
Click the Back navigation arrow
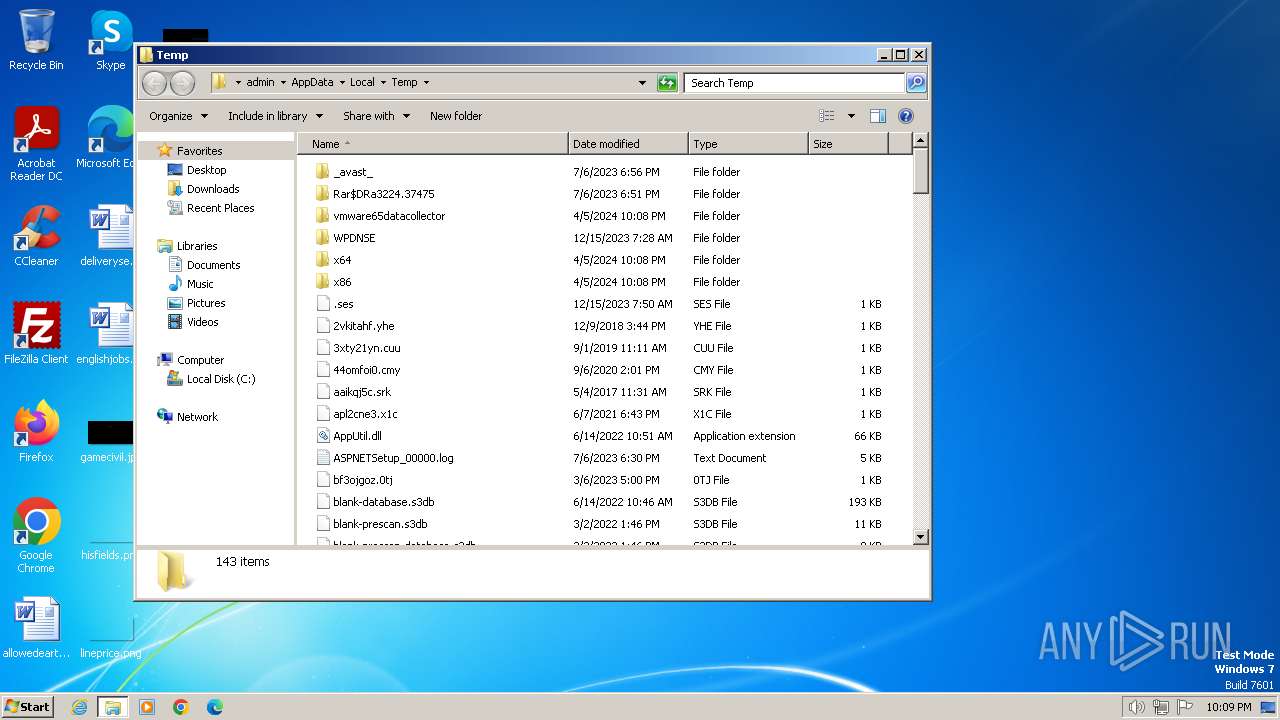pos(154,83)
